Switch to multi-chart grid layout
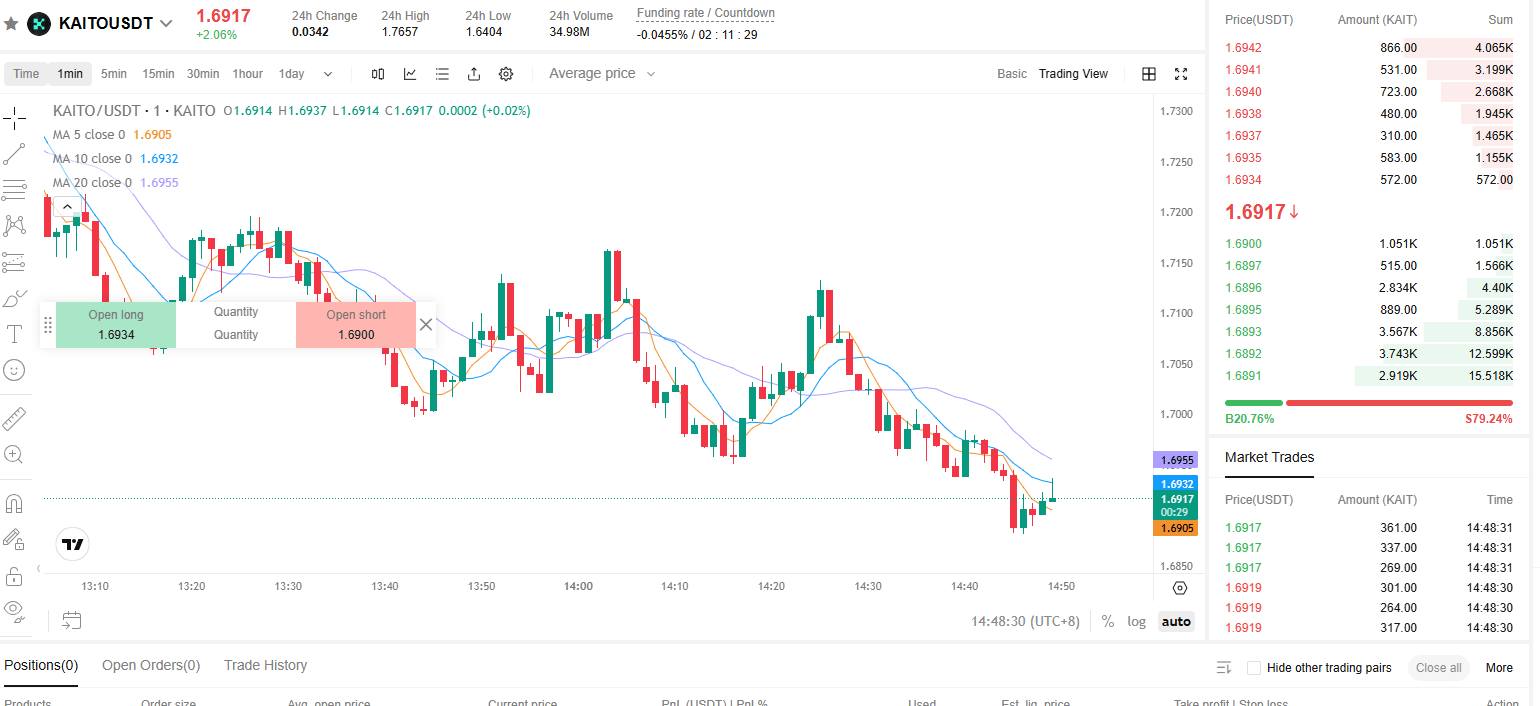Viewport: 1540px width, 706px height. tap(1149, 74)
